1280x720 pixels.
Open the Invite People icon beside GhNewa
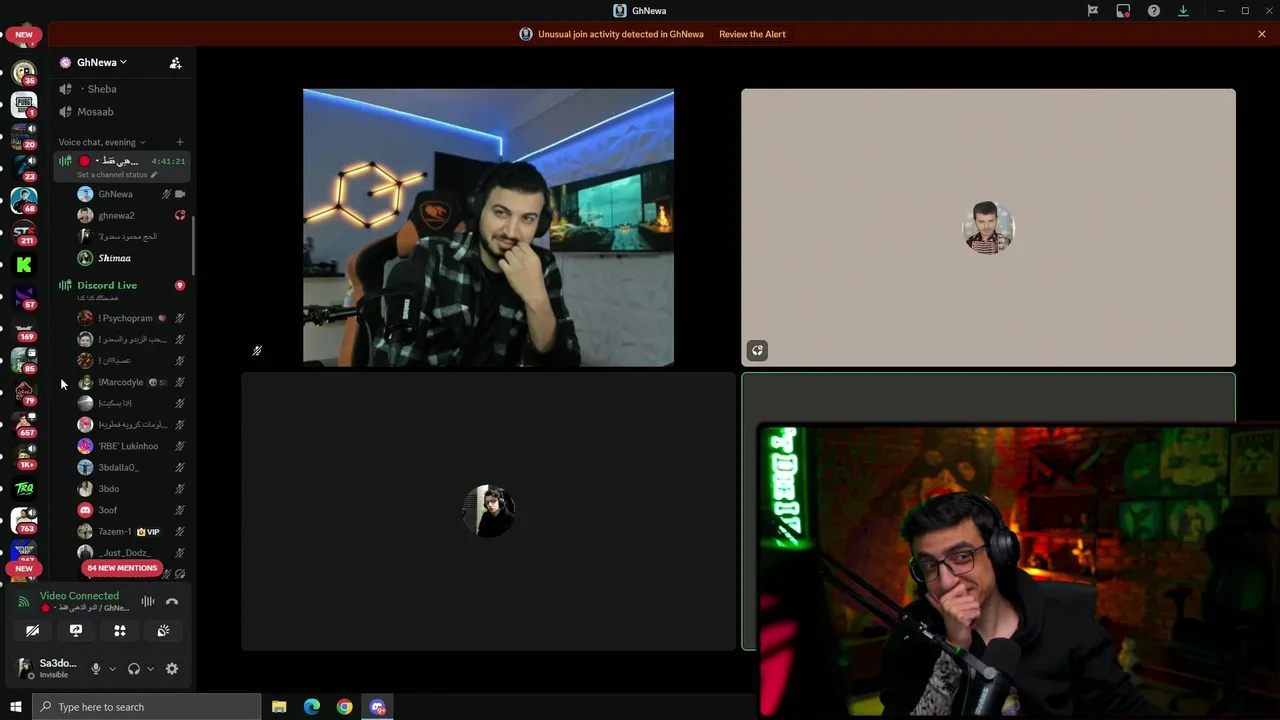[175, 62]
